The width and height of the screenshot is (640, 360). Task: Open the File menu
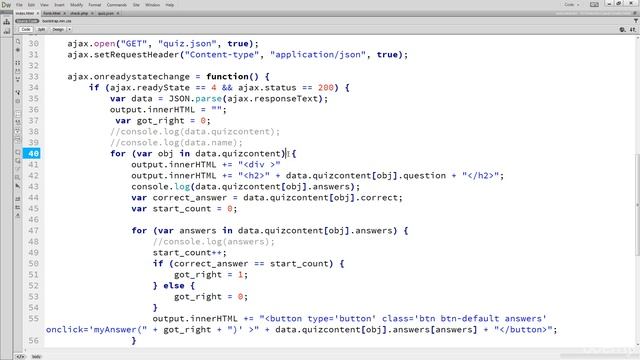pos(19,5)
